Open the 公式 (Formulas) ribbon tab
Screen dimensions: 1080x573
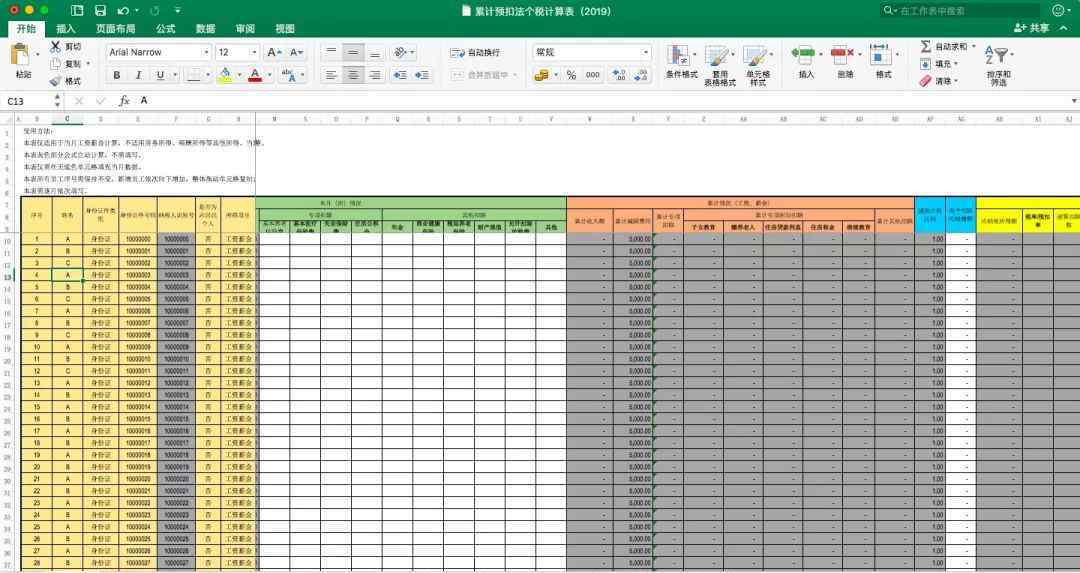pos(165,29)
